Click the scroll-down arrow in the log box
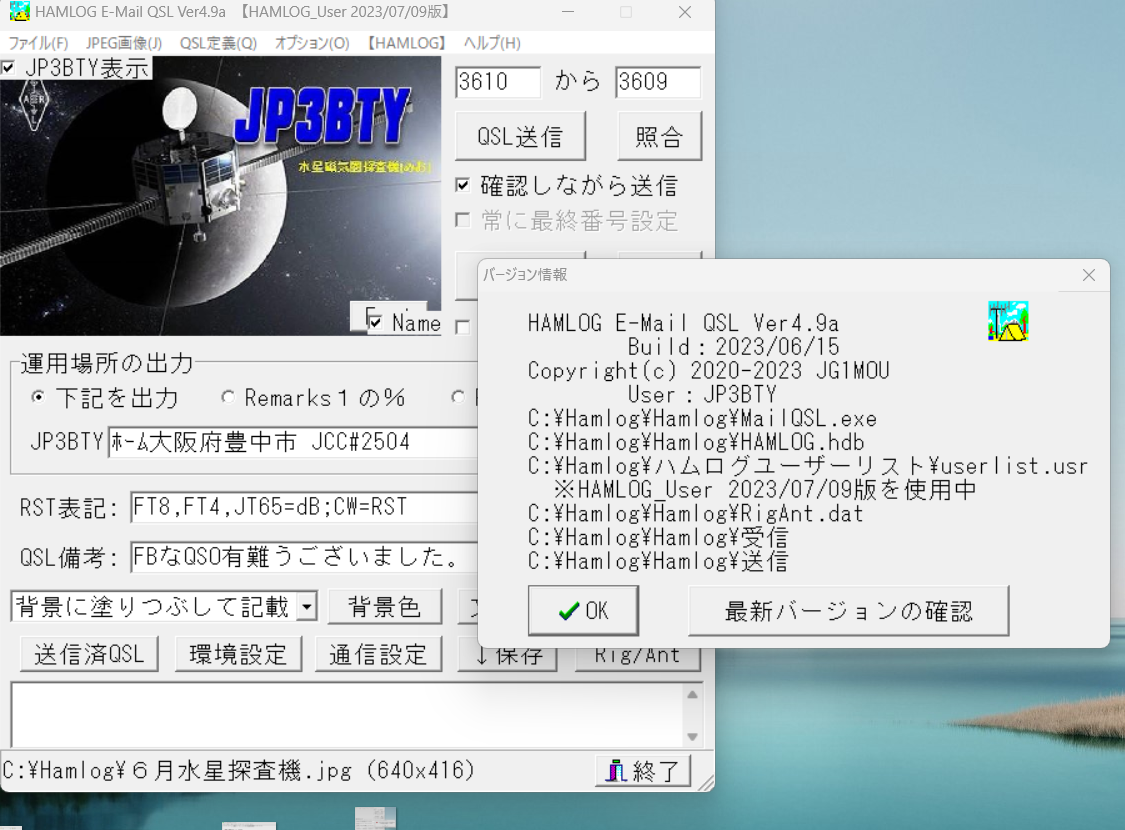Screen dimensions: 1125x830 click(692, 737)
